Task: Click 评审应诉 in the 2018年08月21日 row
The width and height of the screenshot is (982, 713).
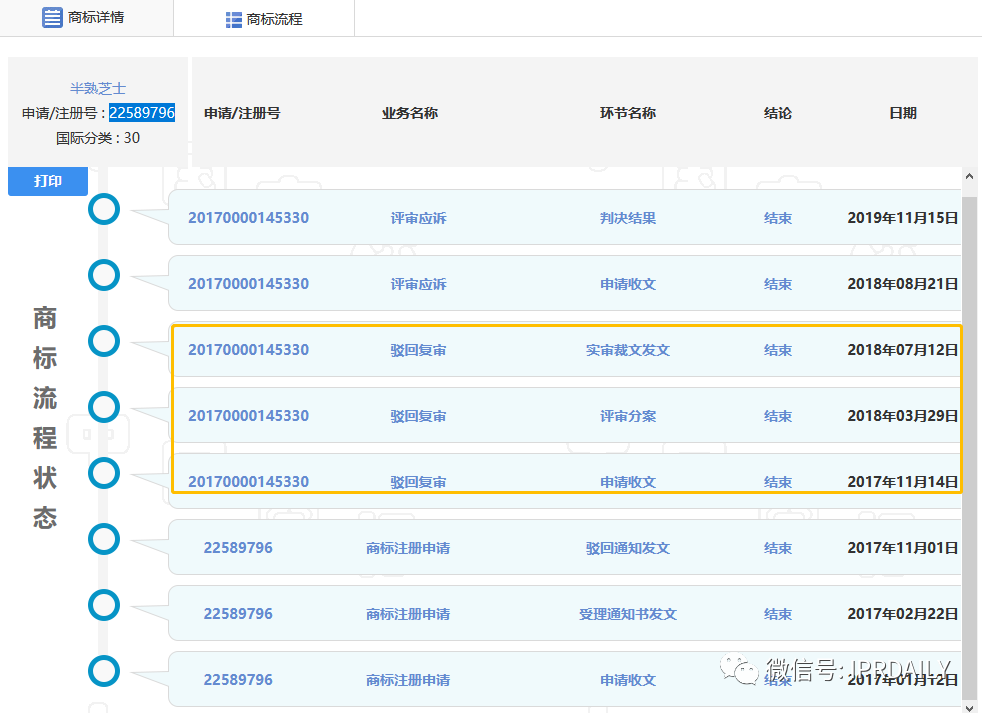Action: point(418,284)
